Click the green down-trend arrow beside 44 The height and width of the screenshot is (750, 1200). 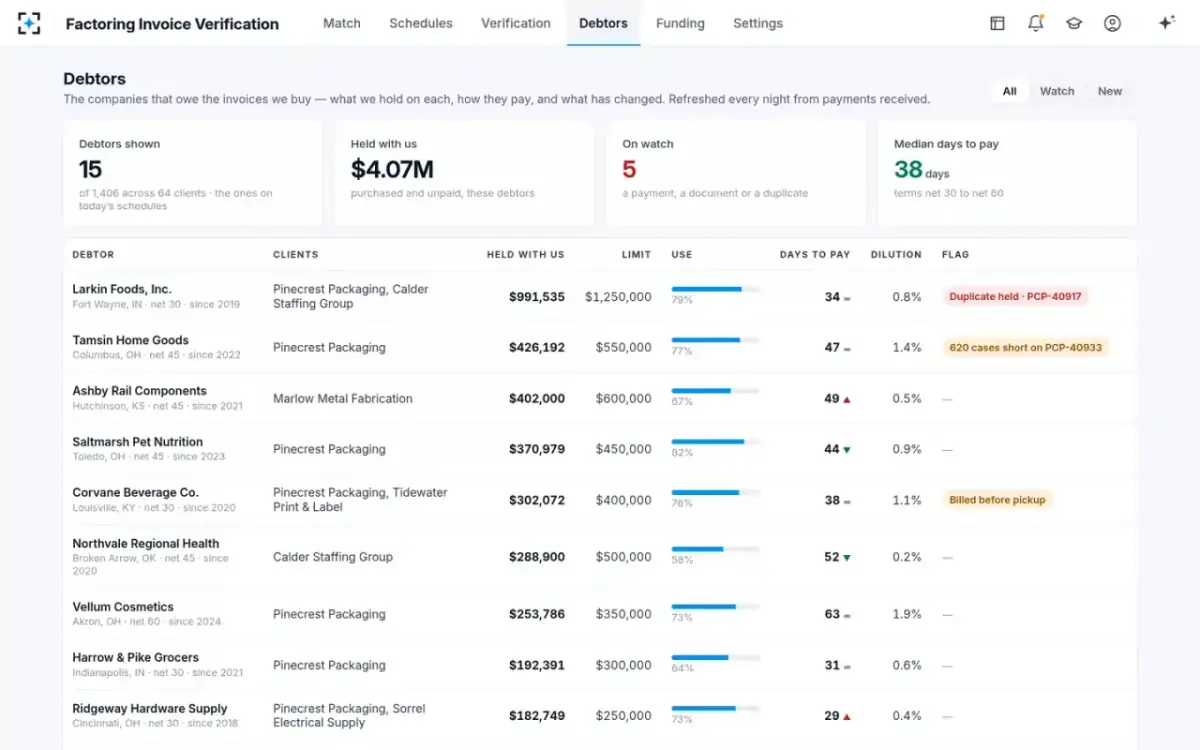[847, 450]
